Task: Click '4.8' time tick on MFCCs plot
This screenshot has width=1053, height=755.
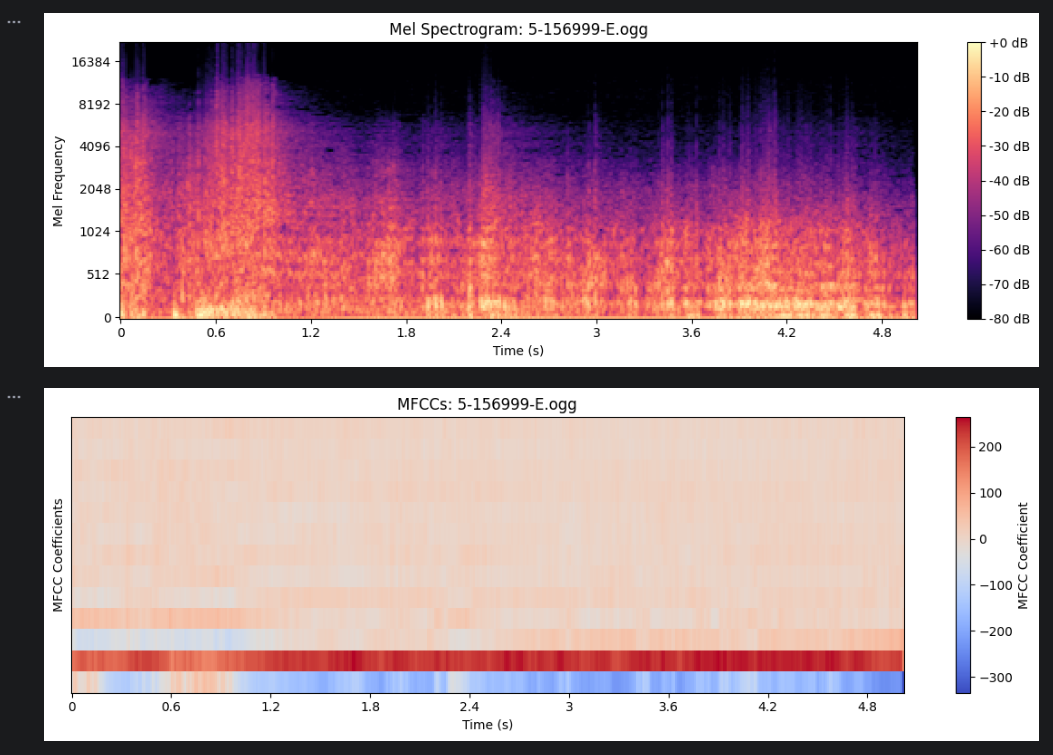Action: 867,707
